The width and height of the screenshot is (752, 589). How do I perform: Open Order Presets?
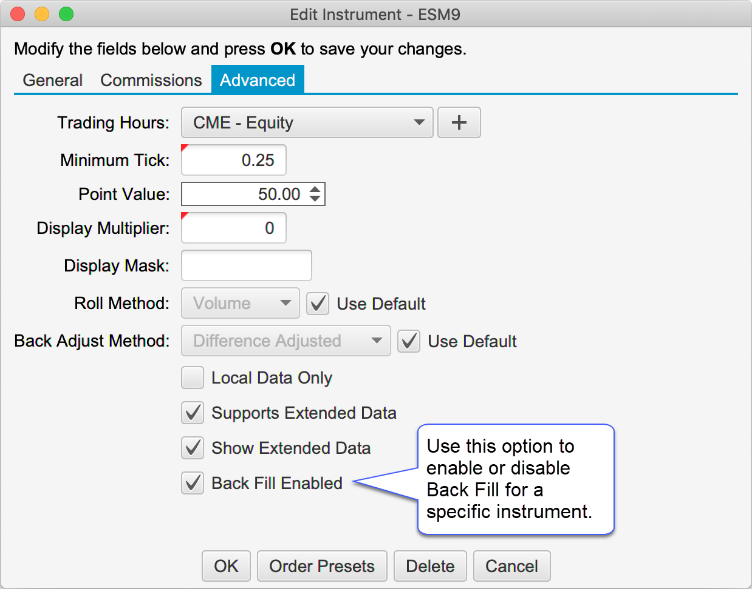(x=321, y=566)
